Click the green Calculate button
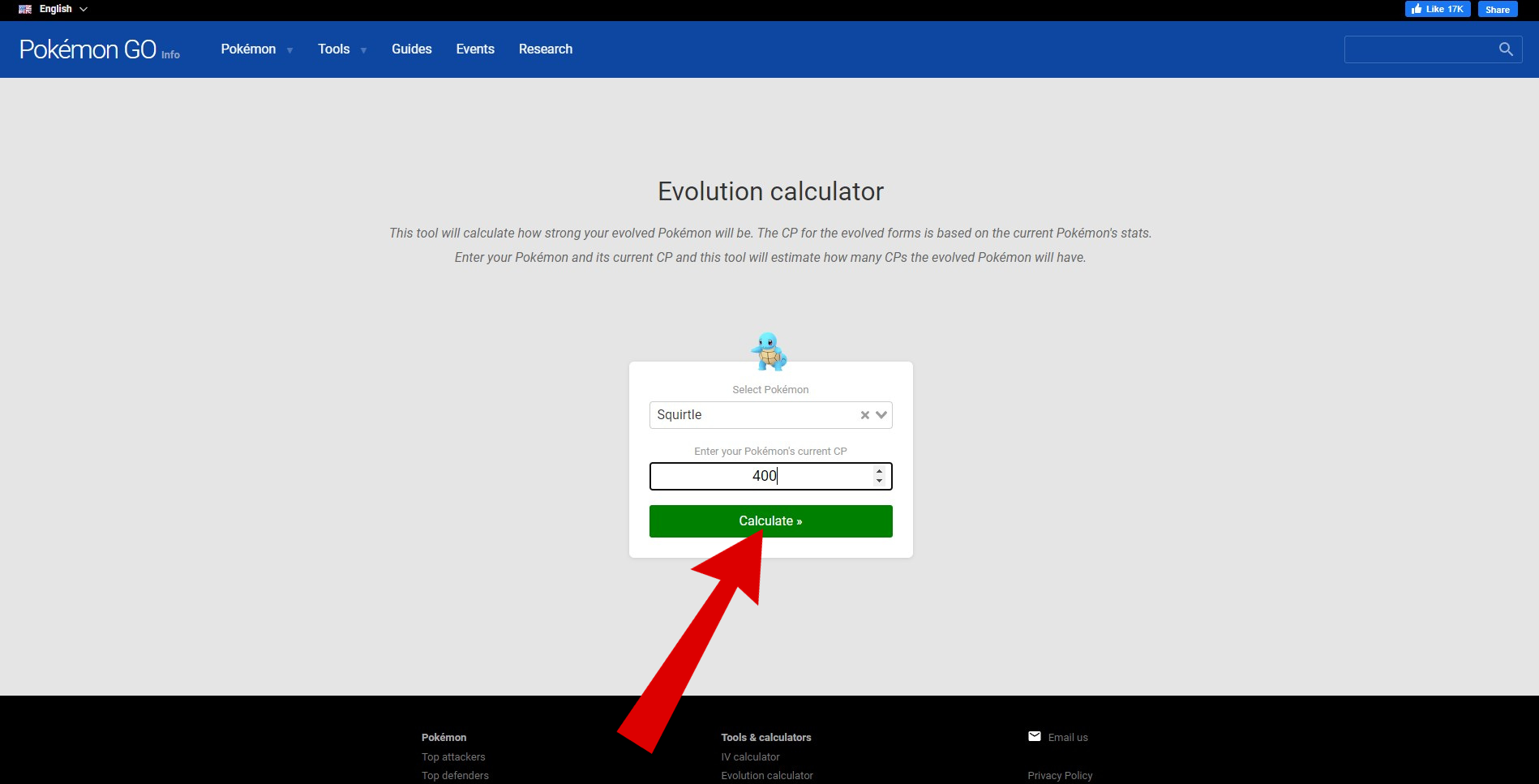The image size is (1539, 784). click(771, 521)
